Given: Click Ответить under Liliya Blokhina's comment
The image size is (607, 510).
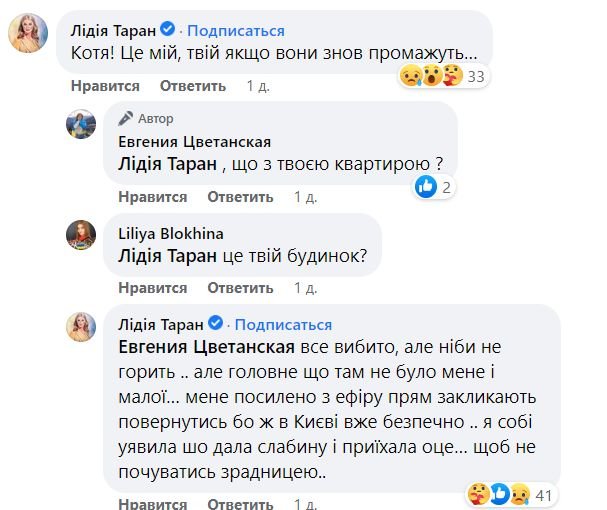Looking at the screenshot, I should point(245,287).
